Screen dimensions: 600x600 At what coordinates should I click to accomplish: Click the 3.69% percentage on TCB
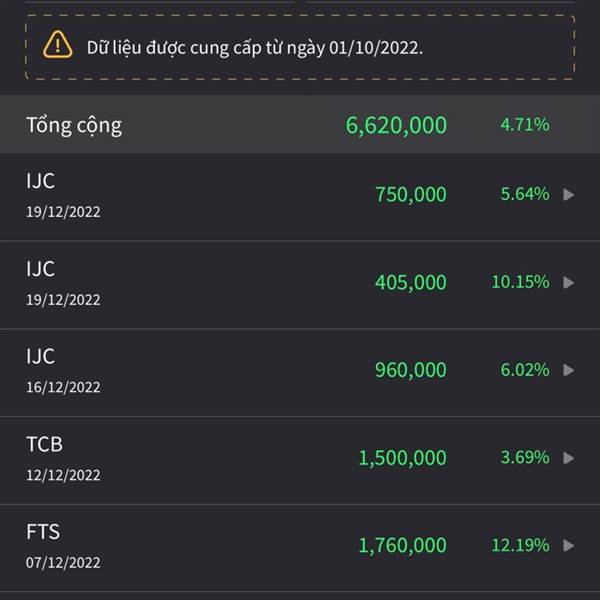pos(525,457)
